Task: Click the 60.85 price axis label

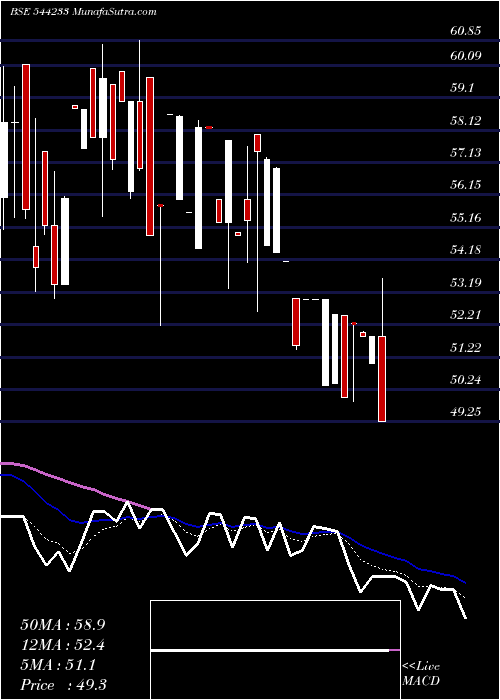Action: 466,31
